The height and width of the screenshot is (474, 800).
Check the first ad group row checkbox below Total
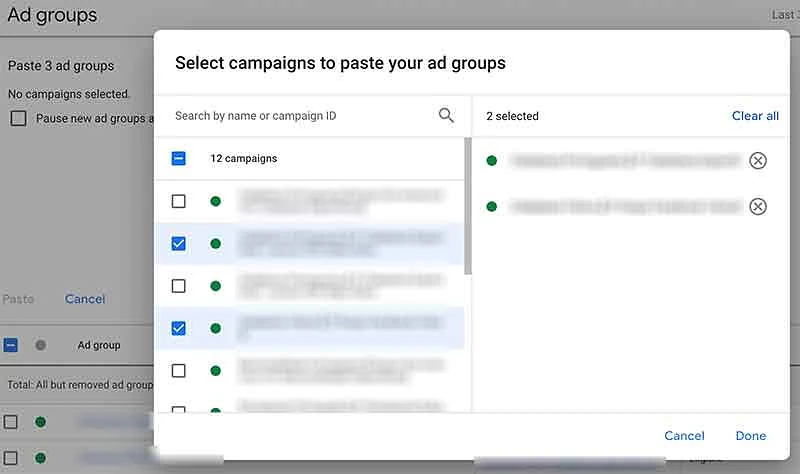(x=11, y=422)
